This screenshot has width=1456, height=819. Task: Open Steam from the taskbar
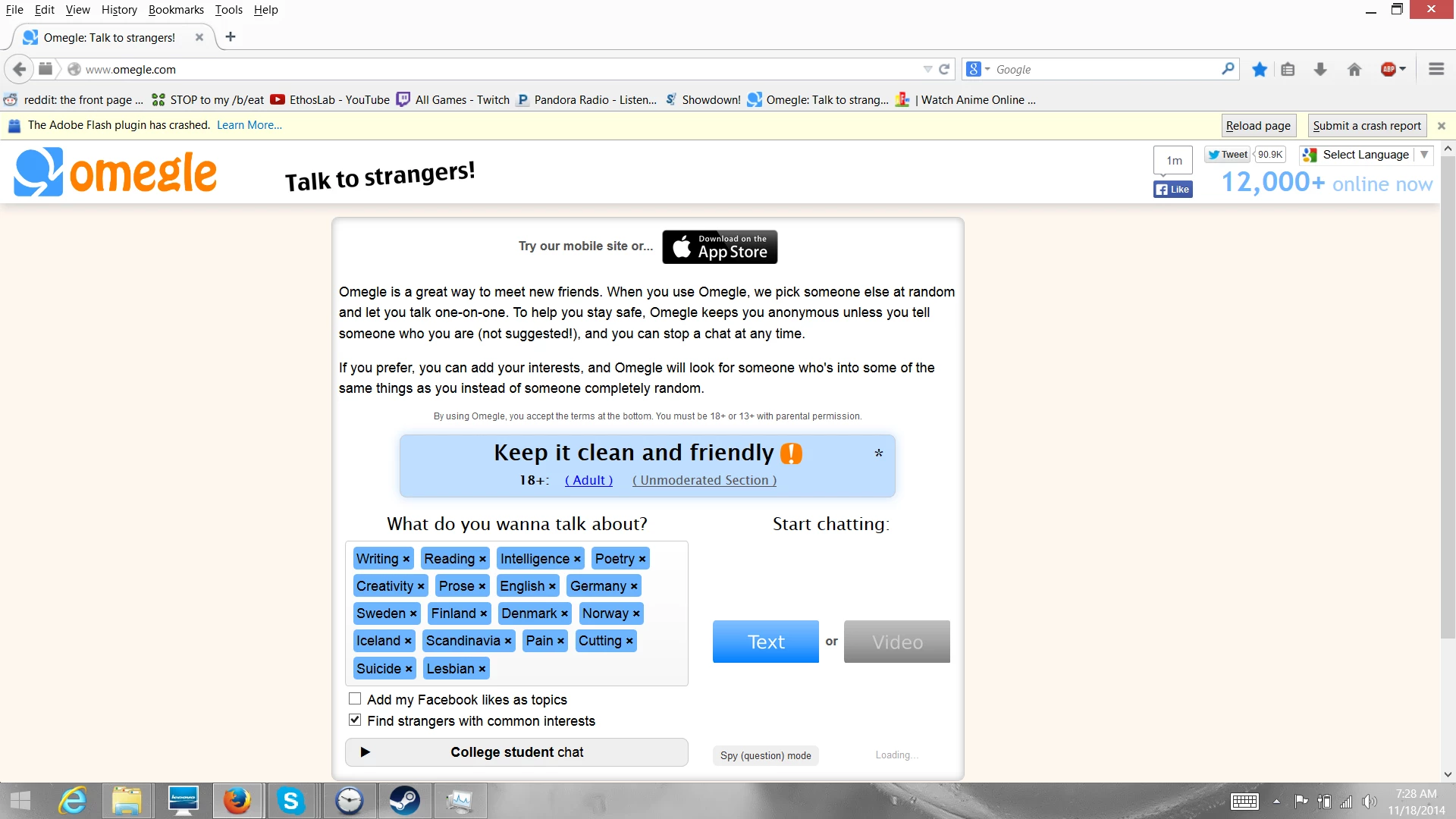(x=404, y=801)
